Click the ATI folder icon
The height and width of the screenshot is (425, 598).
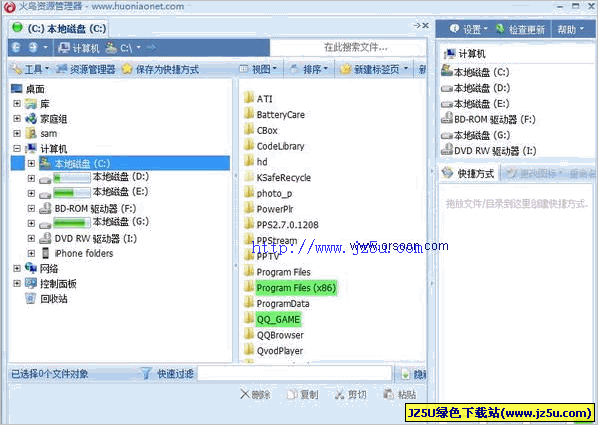[249, 98]
